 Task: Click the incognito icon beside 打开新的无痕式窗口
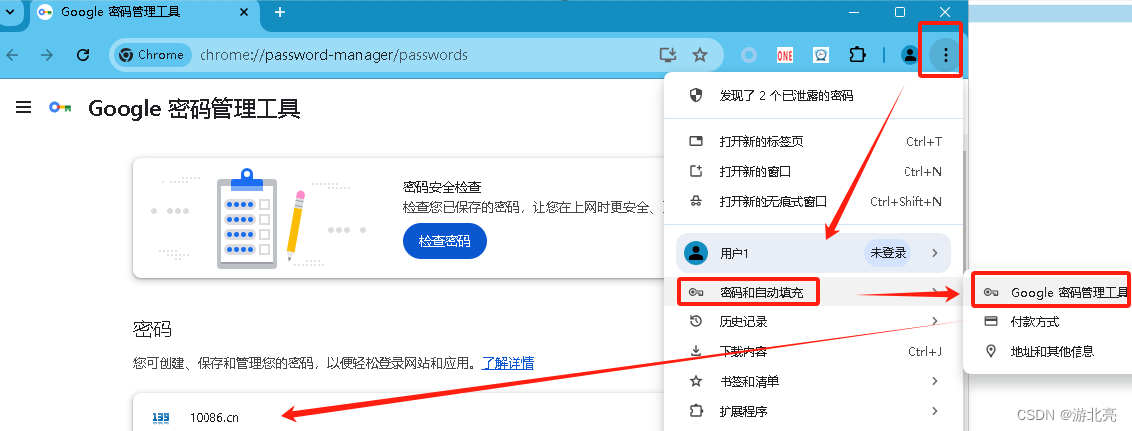[x=696, y=201]
